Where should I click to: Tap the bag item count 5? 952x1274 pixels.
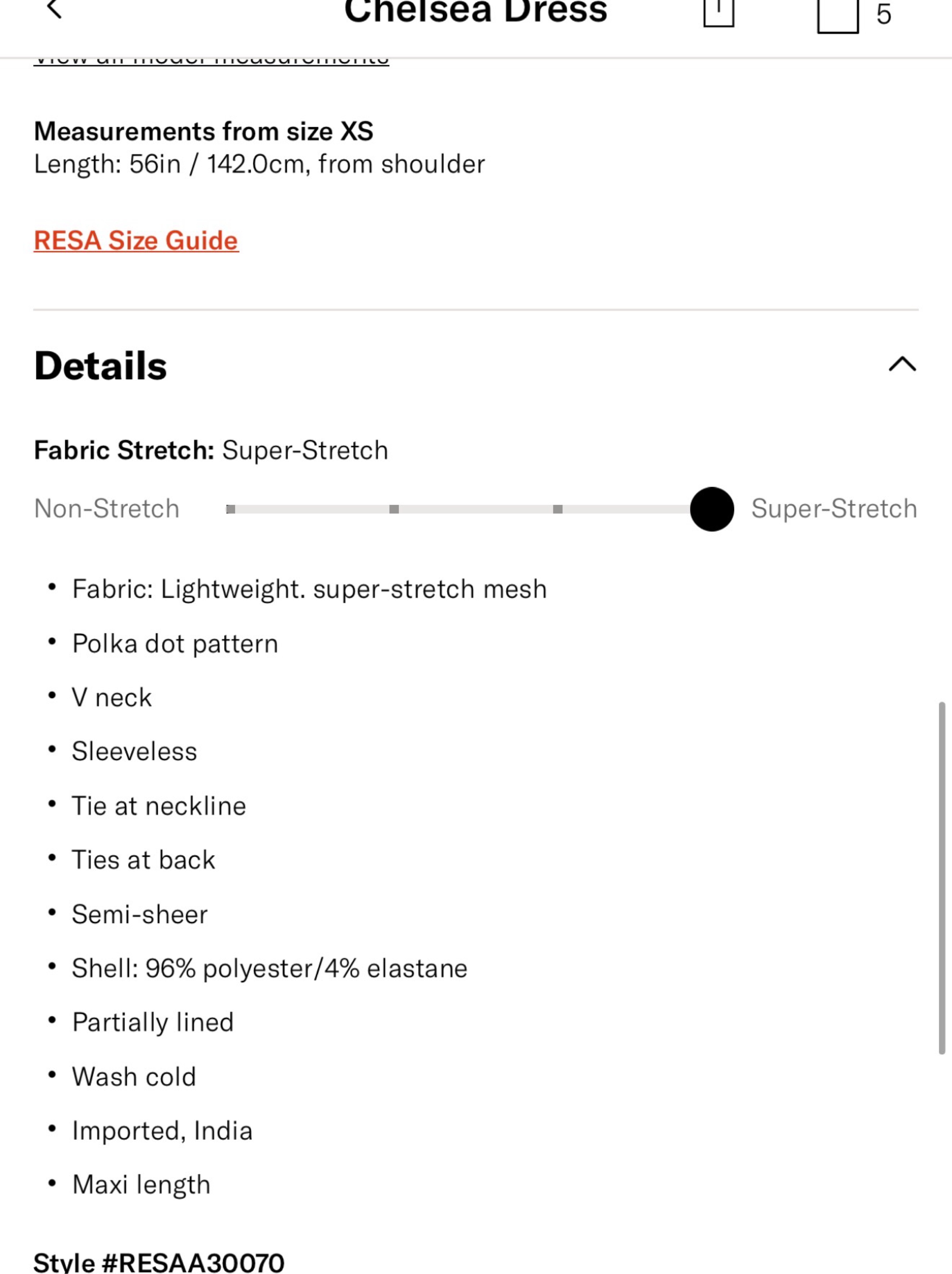884,14
